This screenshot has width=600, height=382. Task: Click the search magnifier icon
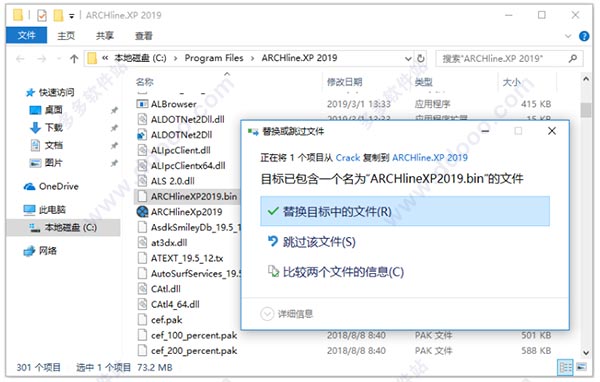(x=572, y=59)
